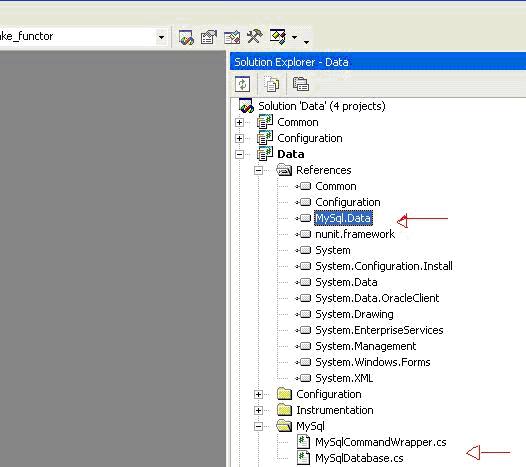
Task: Click Show All Files icon
Action: pyautogui.click(x=271, y=84)
